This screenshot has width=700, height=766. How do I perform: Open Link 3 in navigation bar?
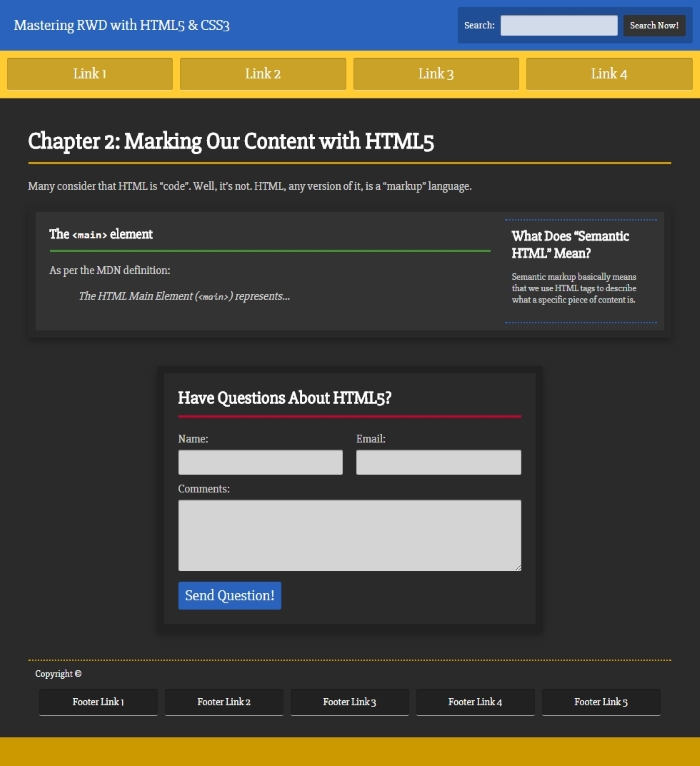tap(436, 74)
